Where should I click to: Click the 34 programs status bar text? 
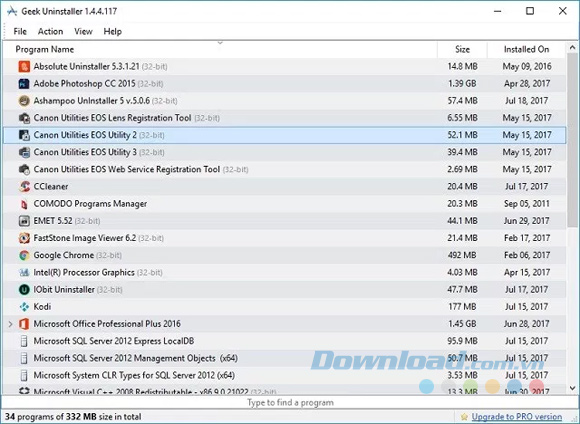(x=73, y=417)
